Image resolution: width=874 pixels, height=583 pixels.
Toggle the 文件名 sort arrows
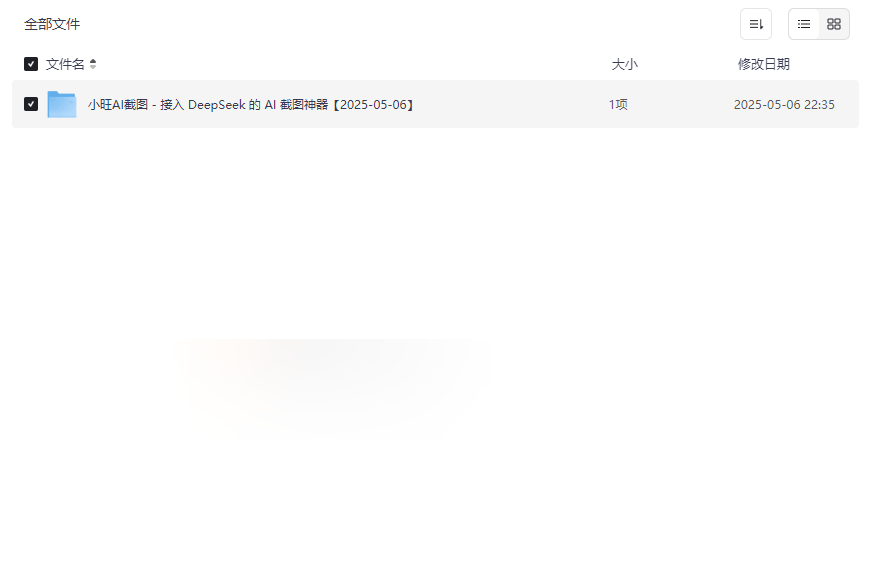(93, 64)
